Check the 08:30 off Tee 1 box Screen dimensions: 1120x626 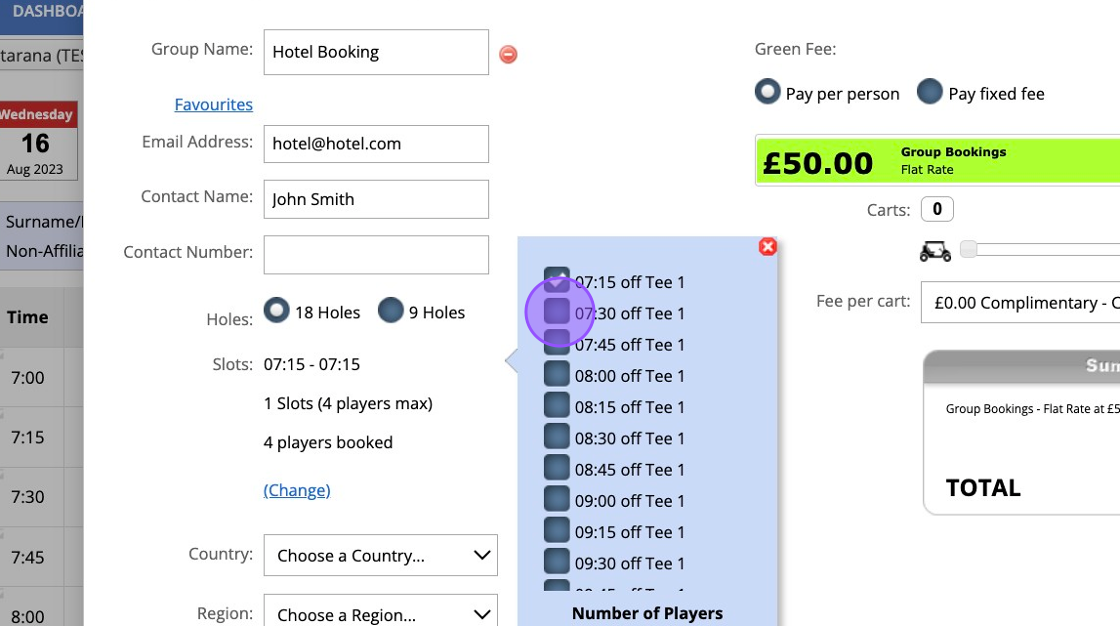(x=557, y=437)
